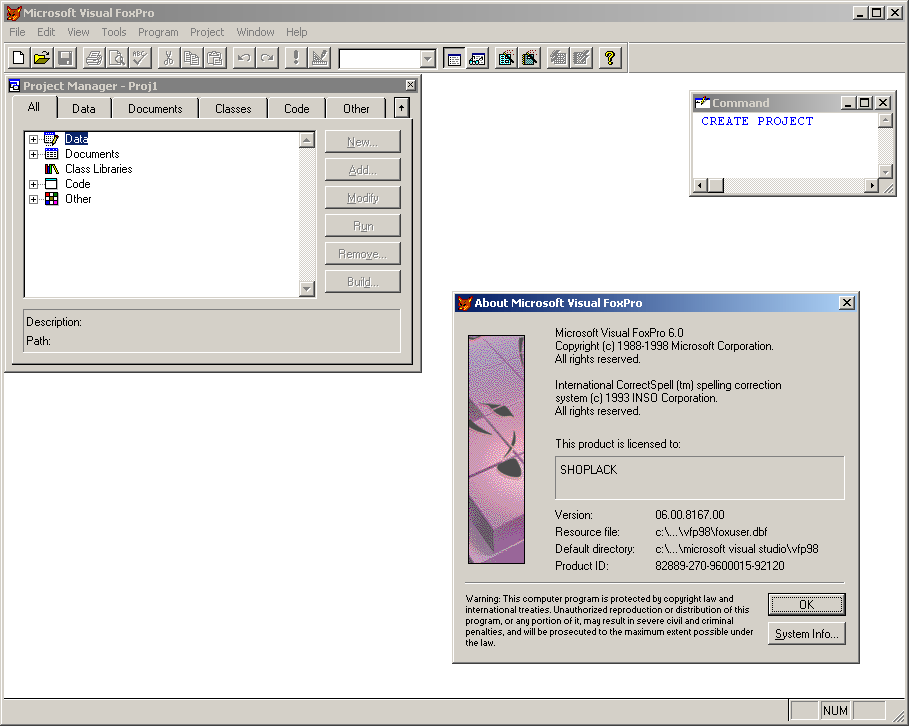Image resolution: width=909 pixels, height=726 pixels.
Task: Click the Modify button
Action: tap(362, 198)
